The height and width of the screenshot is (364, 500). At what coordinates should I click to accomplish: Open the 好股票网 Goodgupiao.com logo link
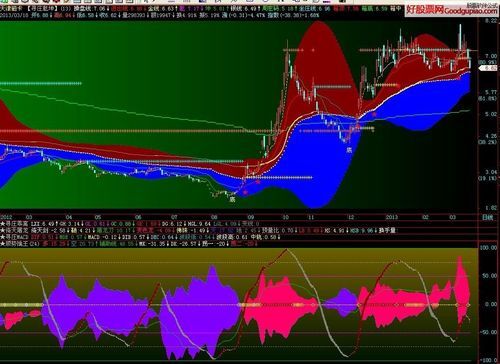tap(453, 10)
